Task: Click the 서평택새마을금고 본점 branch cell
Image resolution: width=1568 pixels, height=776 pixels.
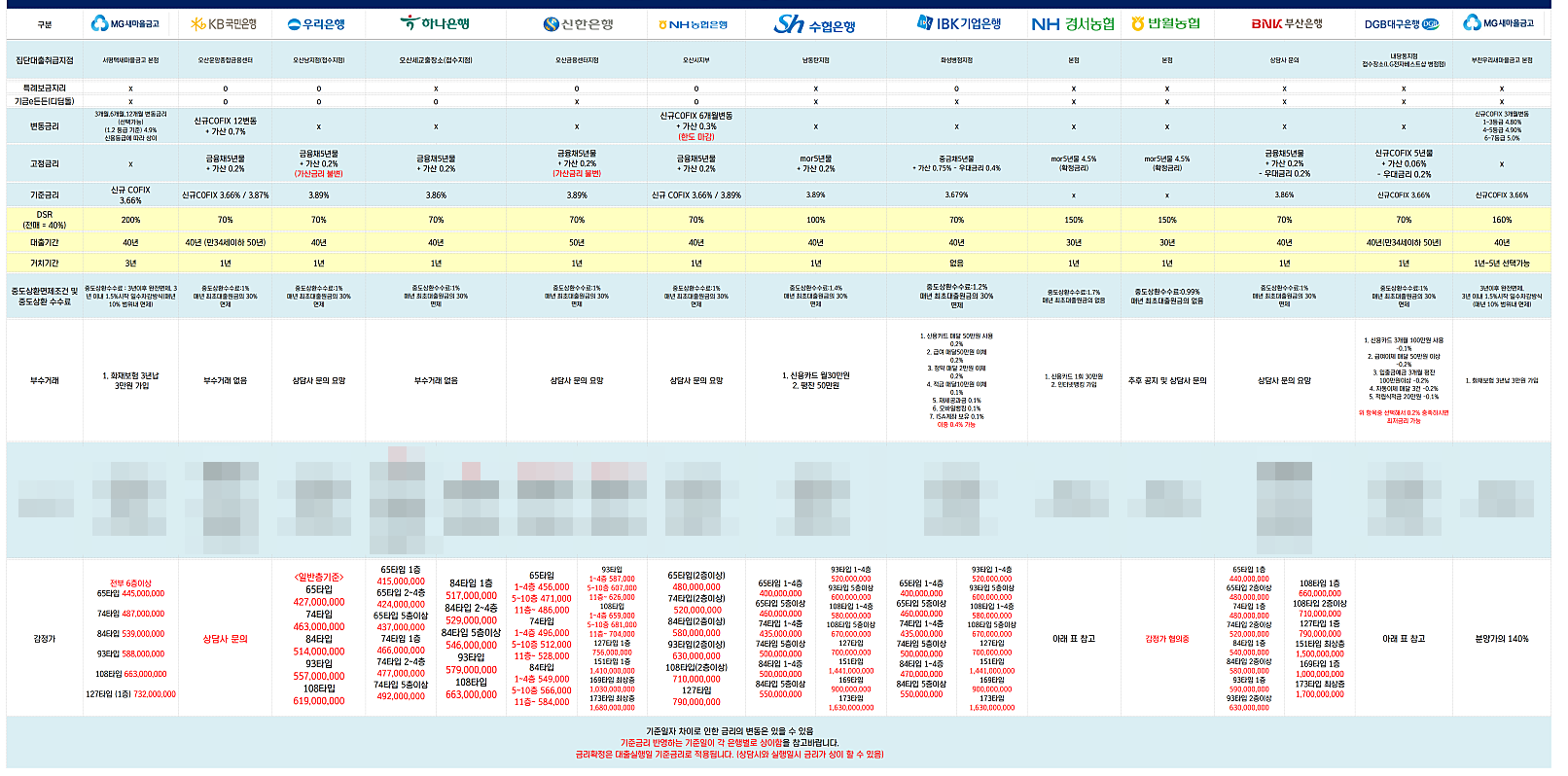Action: 130,60
